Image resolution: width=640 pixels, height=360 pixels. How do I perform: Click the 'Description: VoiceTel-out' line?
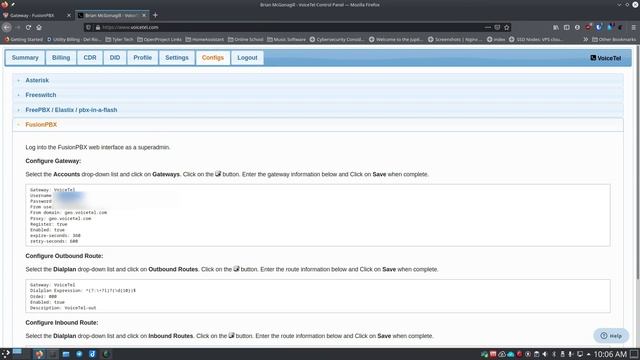point(63,308)
